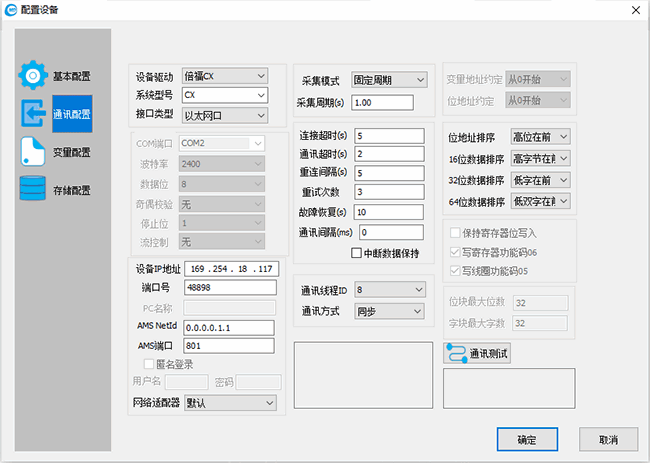
Task: Click the 通讯配置 sidebar icon
Action: [x=34, y=113]
